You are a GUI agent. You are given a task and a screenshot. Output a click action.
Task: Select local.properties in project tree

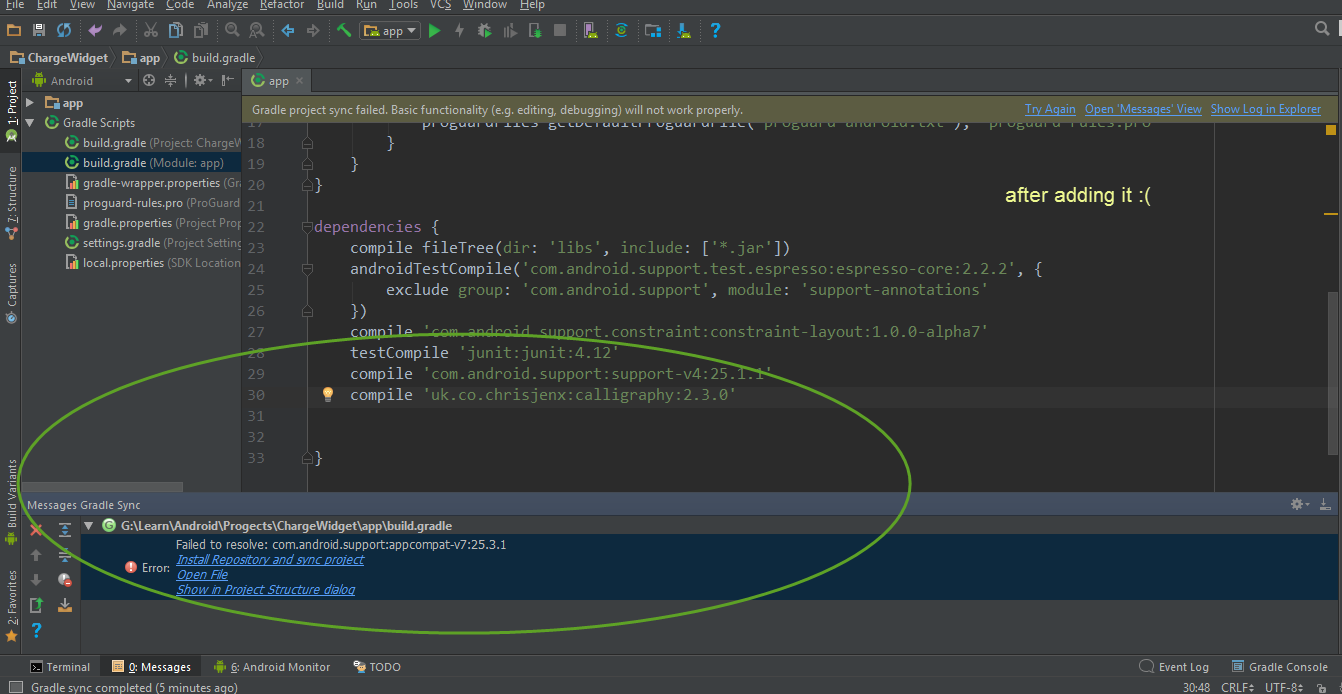click(x=153, y=263)
